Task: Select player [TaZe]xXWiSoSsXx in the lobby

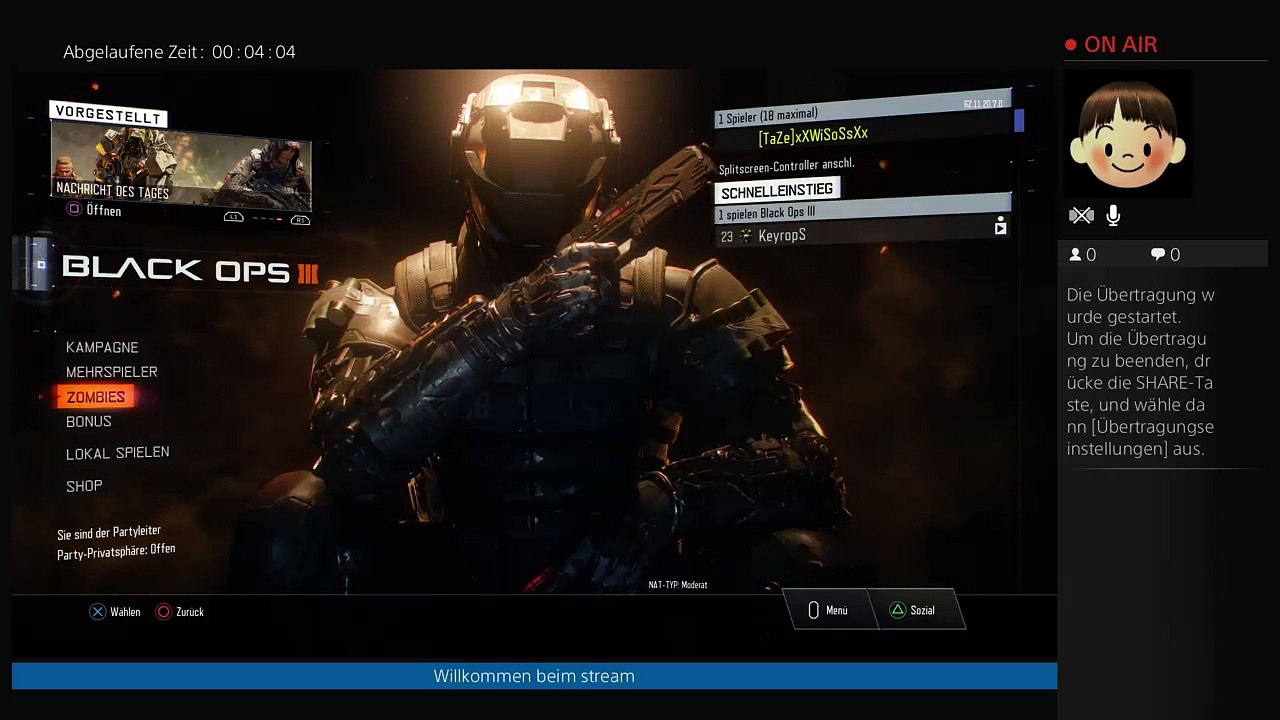Action: pyautogui.click(x=813, y=135)
